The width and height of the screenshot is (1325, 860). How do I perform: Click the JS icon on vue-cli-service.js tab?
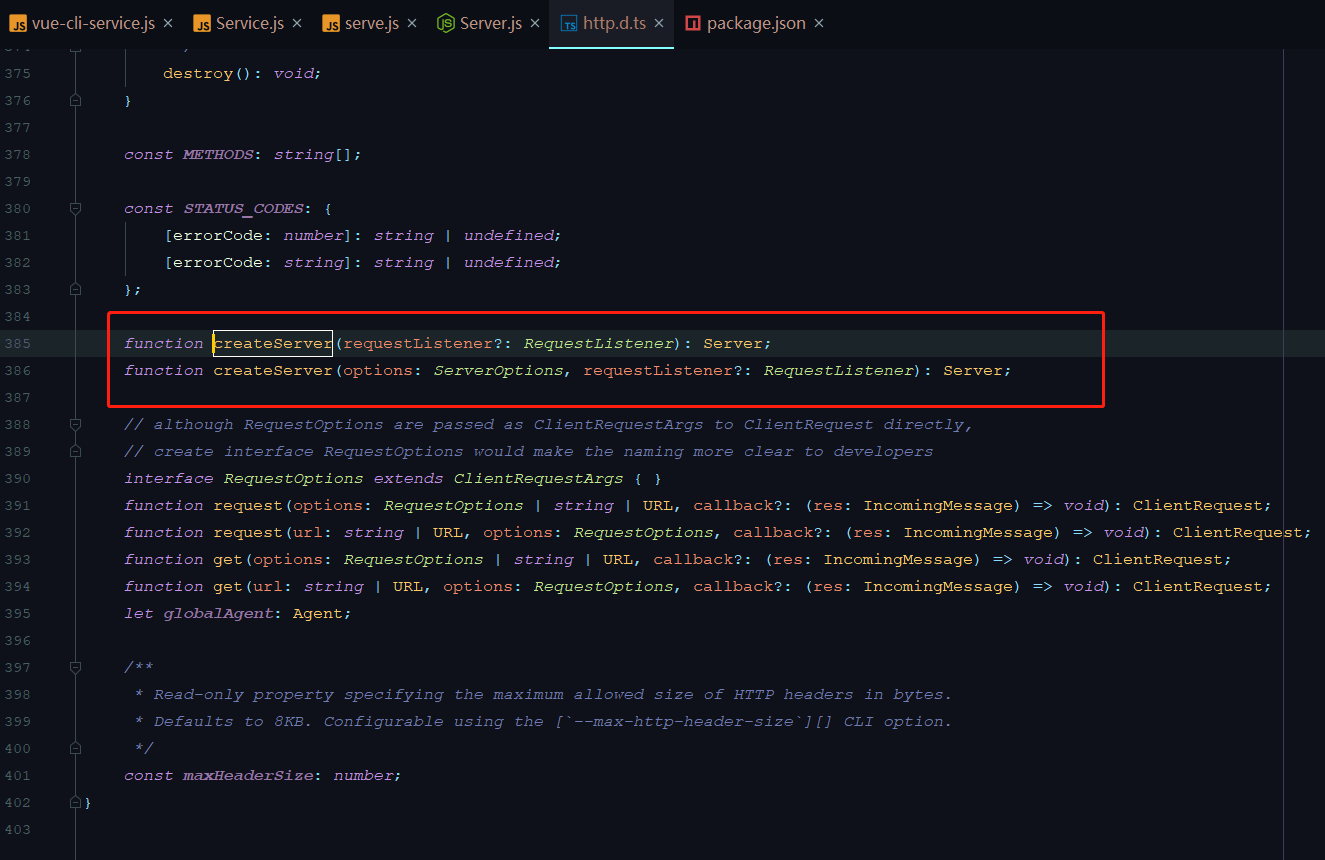point(17,22)
